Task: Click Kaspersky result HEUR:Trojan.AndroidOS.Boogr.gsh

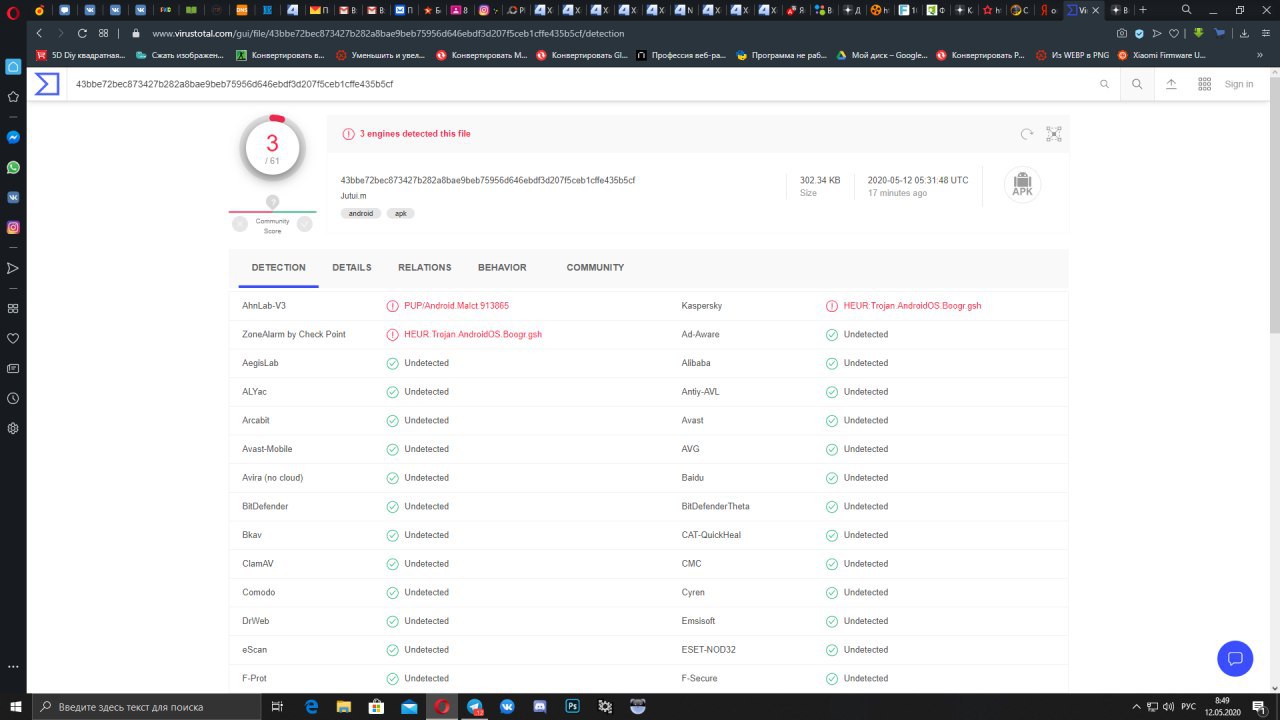Action: (x=912, y=306)
